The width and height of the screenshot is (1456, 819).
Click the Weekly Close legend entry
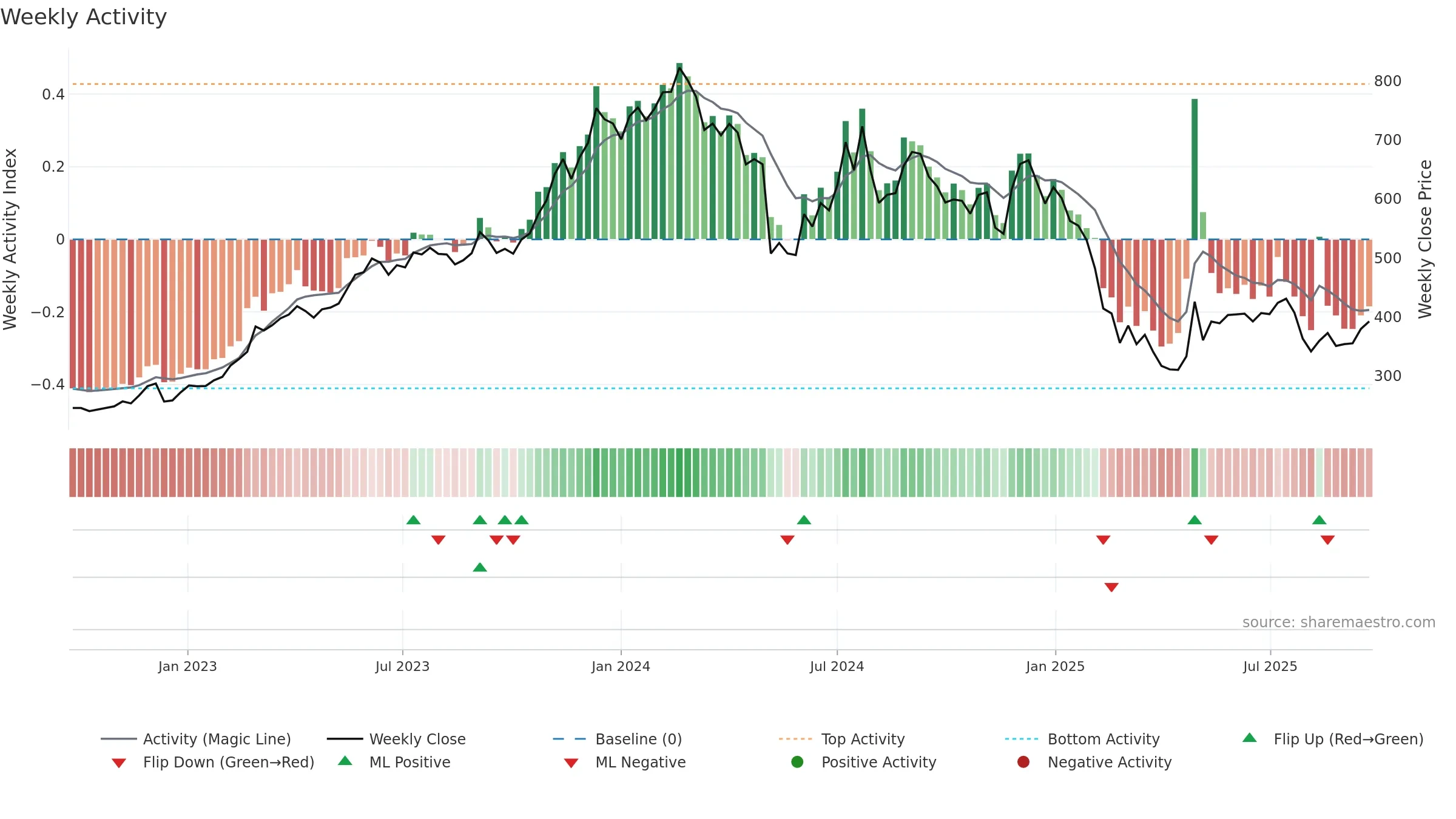396,739
